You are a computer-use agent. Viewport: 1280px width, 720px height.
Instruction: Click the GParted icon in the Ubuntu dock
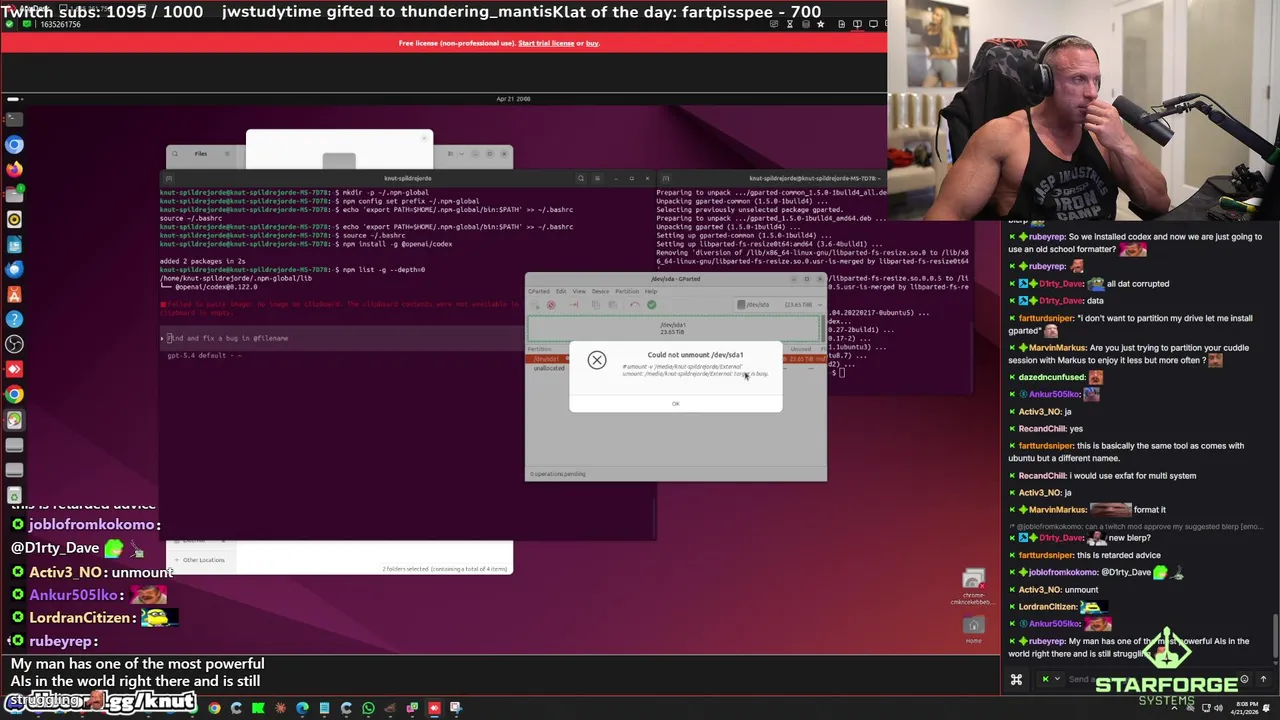coord(14,420)
